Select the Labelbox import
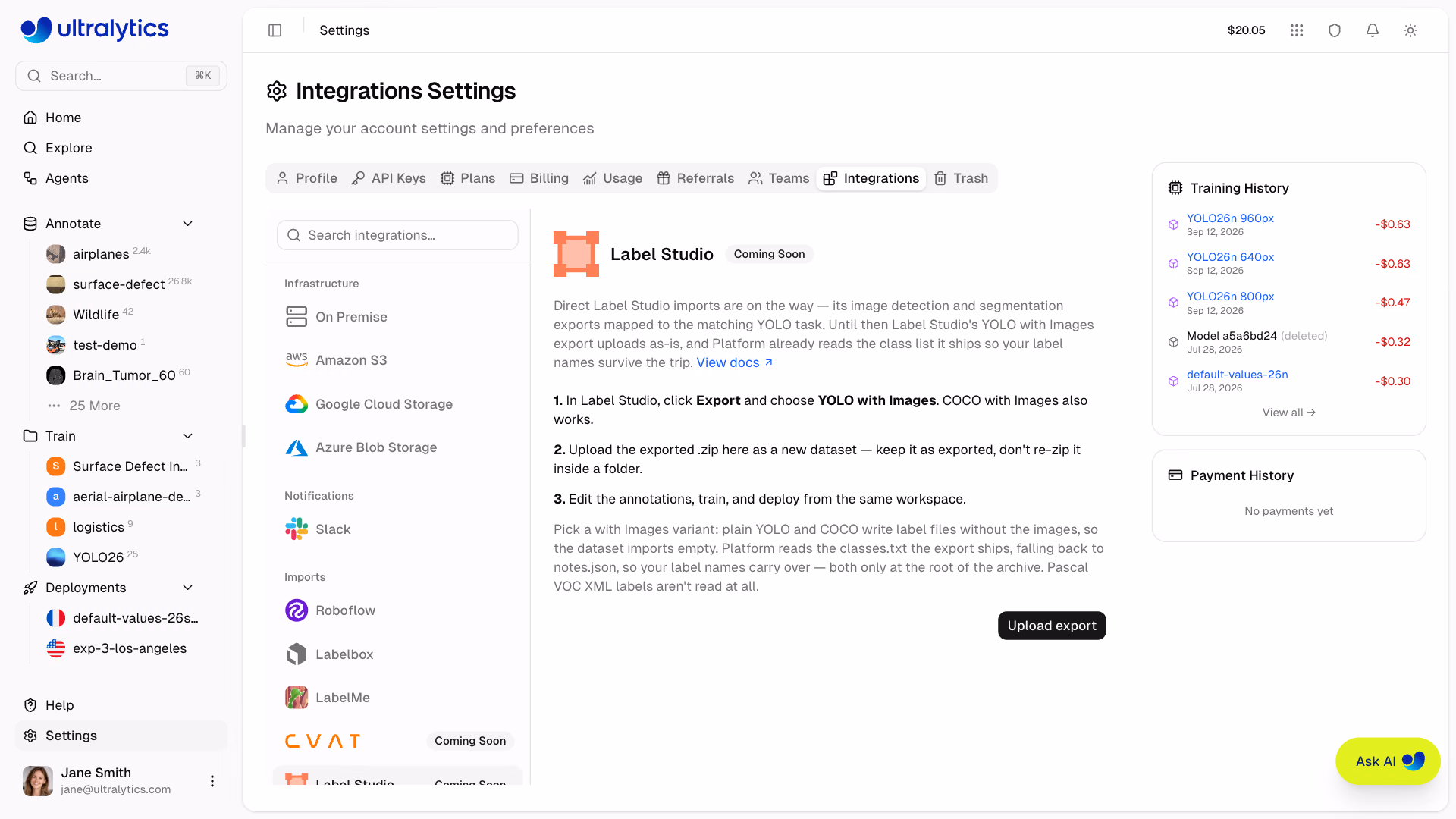Viewport: 1456px width, 819px height. (397, 654)
